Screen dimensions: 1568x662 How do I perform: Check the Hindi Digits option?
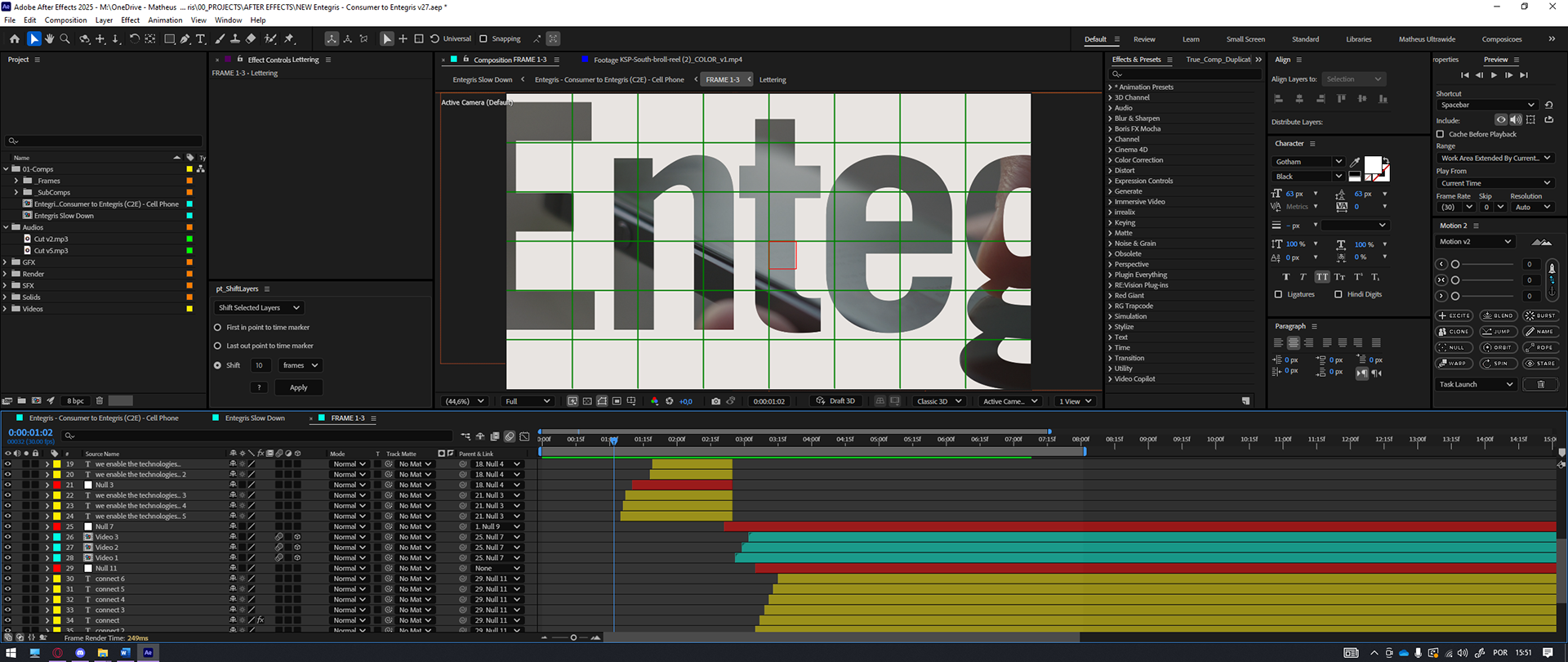click(x=1339, y=294)
